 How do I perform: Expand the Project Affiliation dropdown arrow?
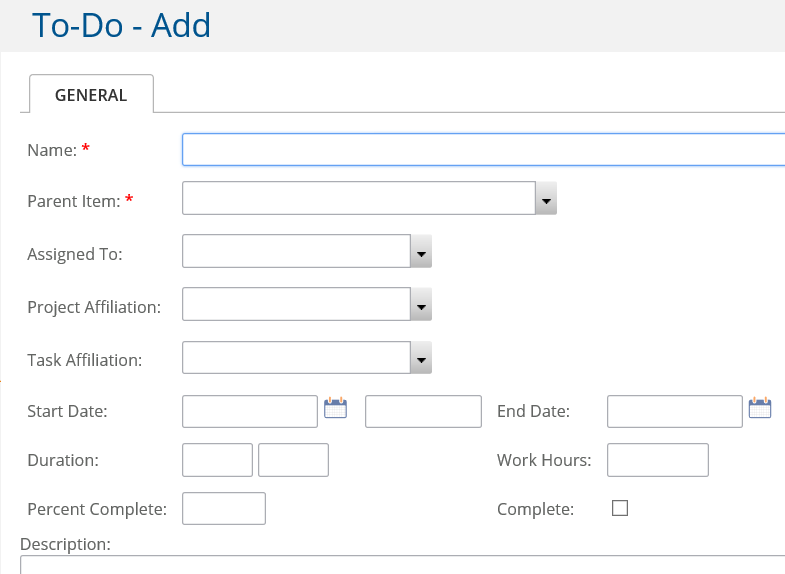click(x=421, y=304)
